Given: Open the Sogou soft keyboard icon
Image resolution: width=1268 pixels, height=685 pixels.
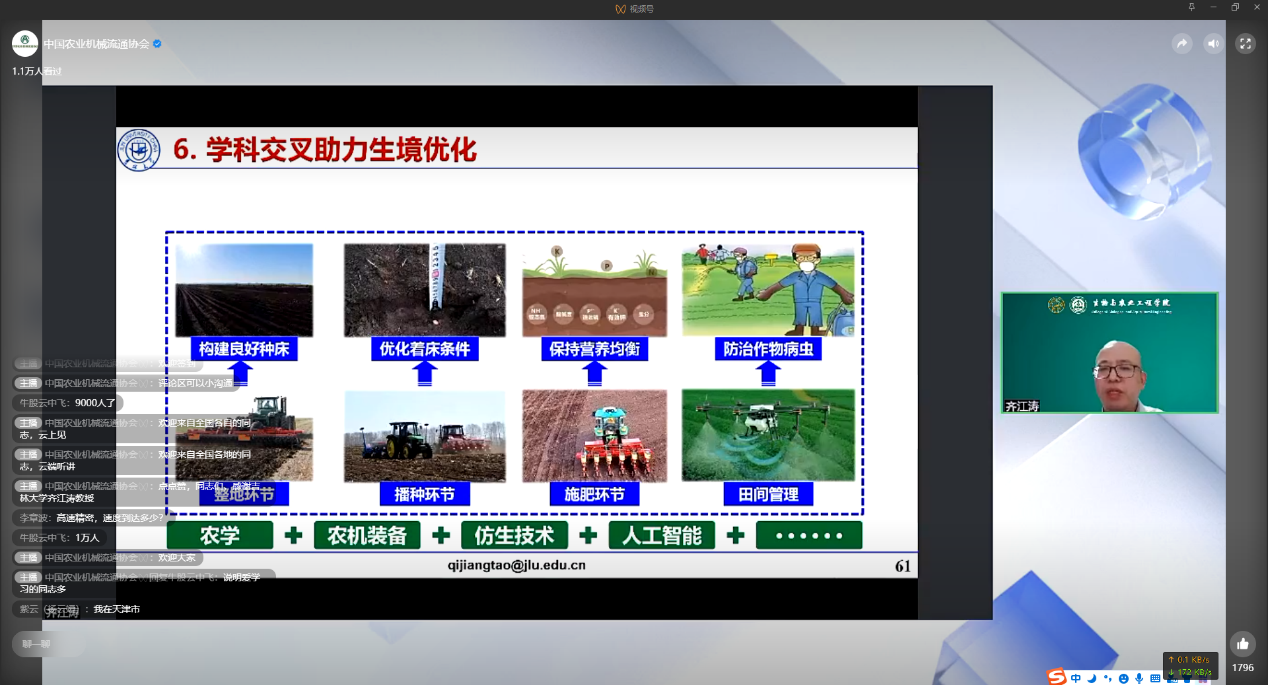Looking at the screenshot, I should tap(1155, 678).
